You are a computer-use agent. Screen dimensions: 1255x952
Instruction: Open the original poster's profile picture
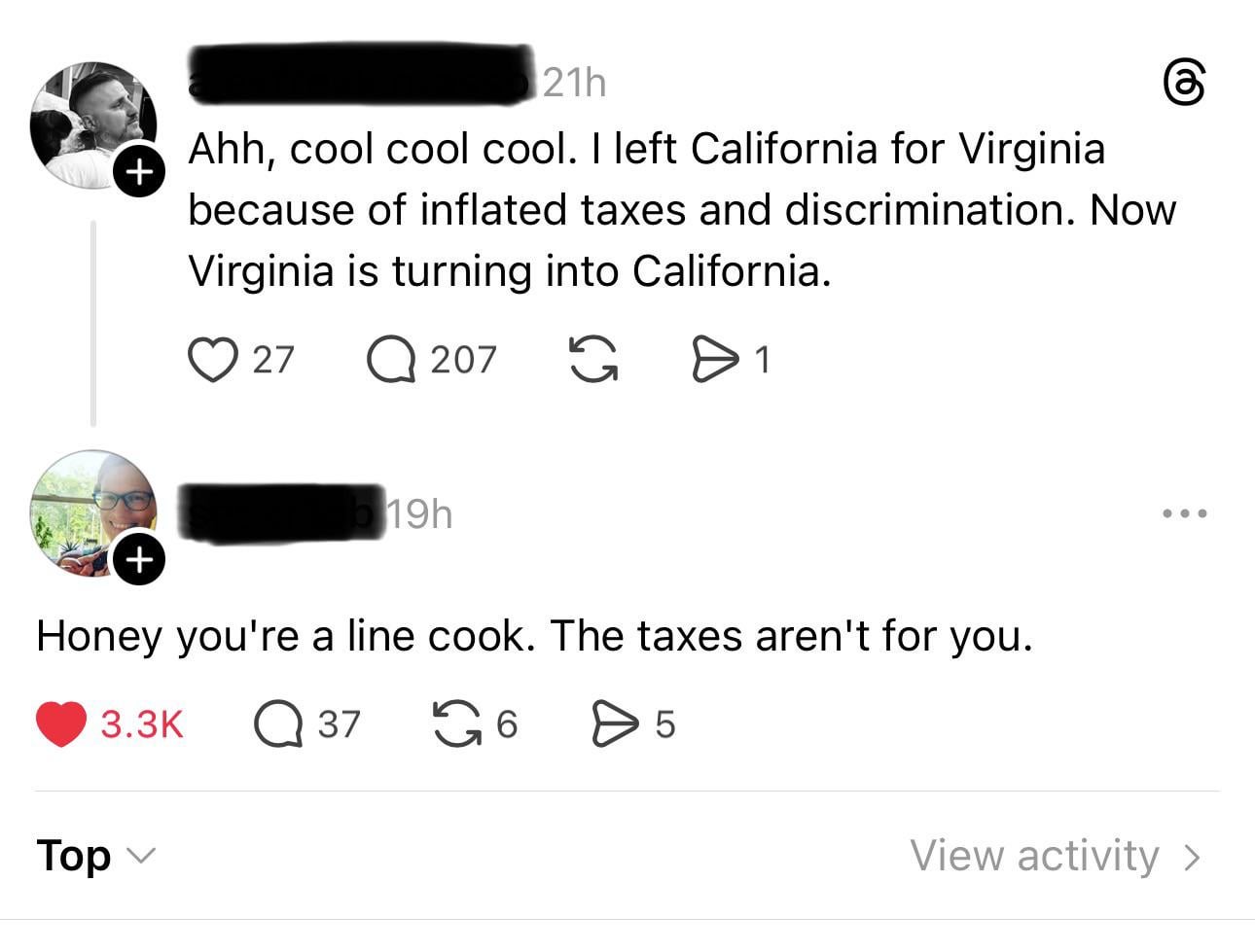tap(90, 123)
